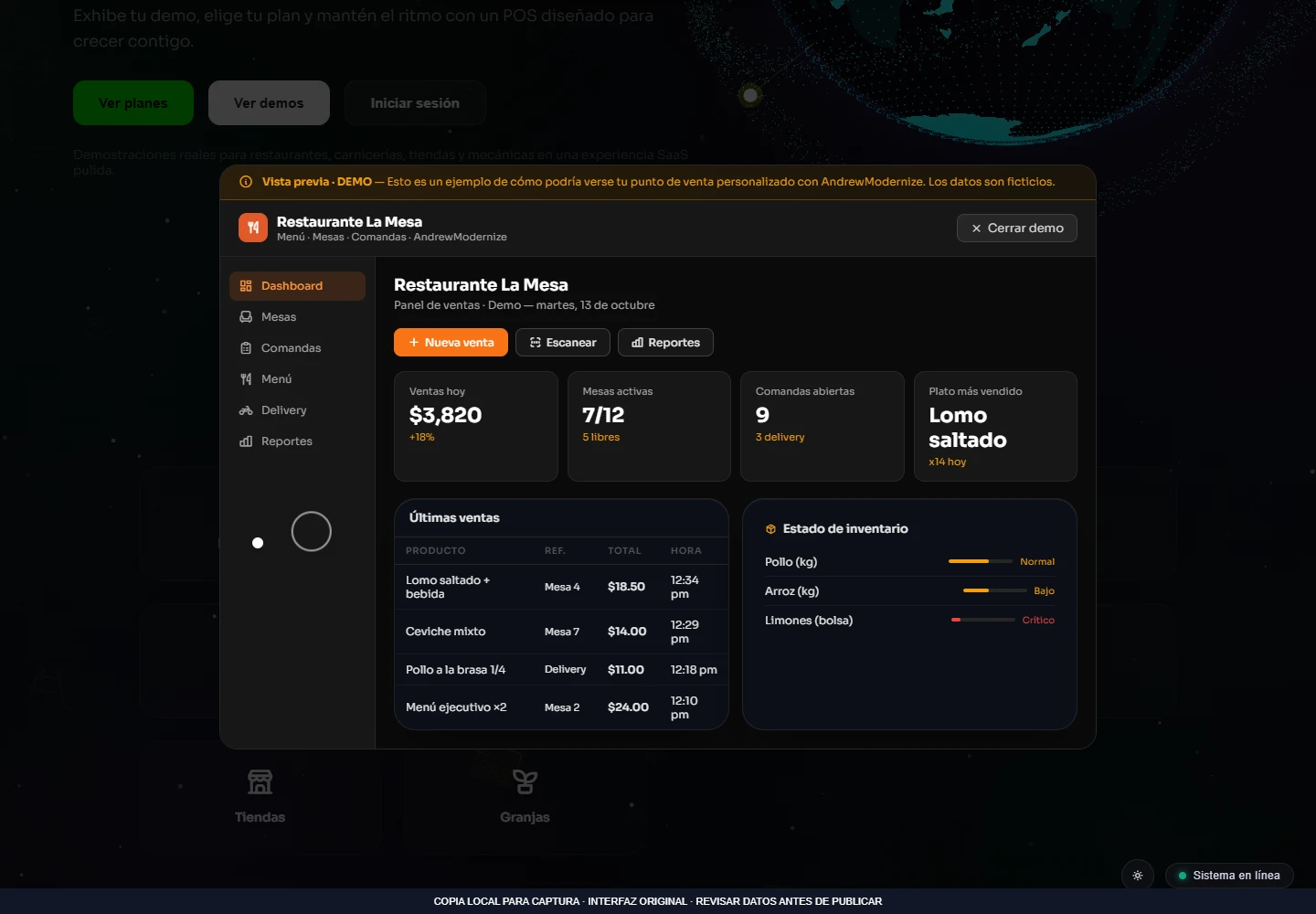Close the demo with Cerrar demo
1316x914 pixels.
1017,228
